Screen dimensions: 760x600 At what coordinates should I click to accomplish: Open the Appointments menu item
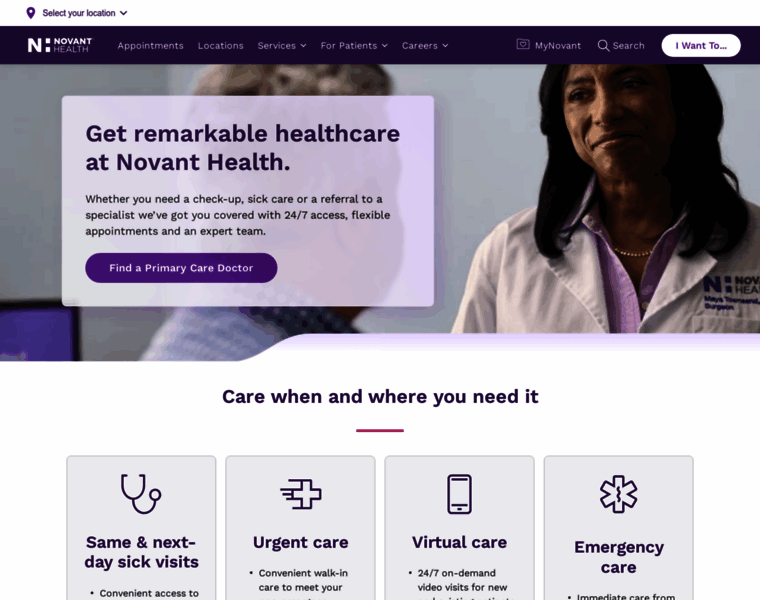pyautogui.click(x=150, y=46)
